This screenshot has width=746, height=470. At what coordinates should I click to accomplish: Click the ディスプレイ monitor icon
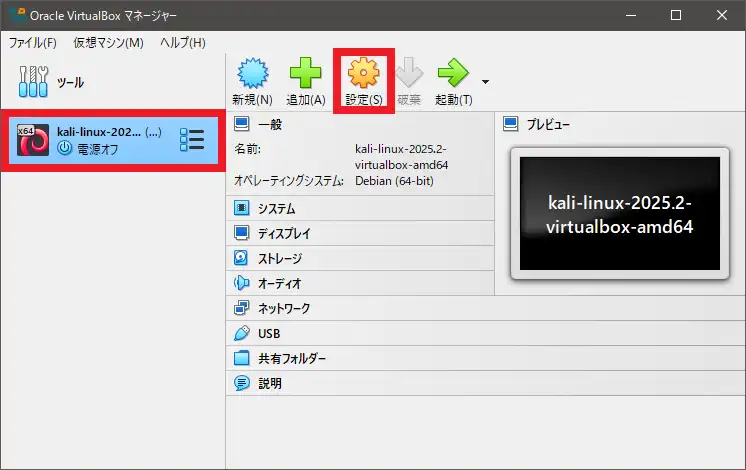[242, 233]
